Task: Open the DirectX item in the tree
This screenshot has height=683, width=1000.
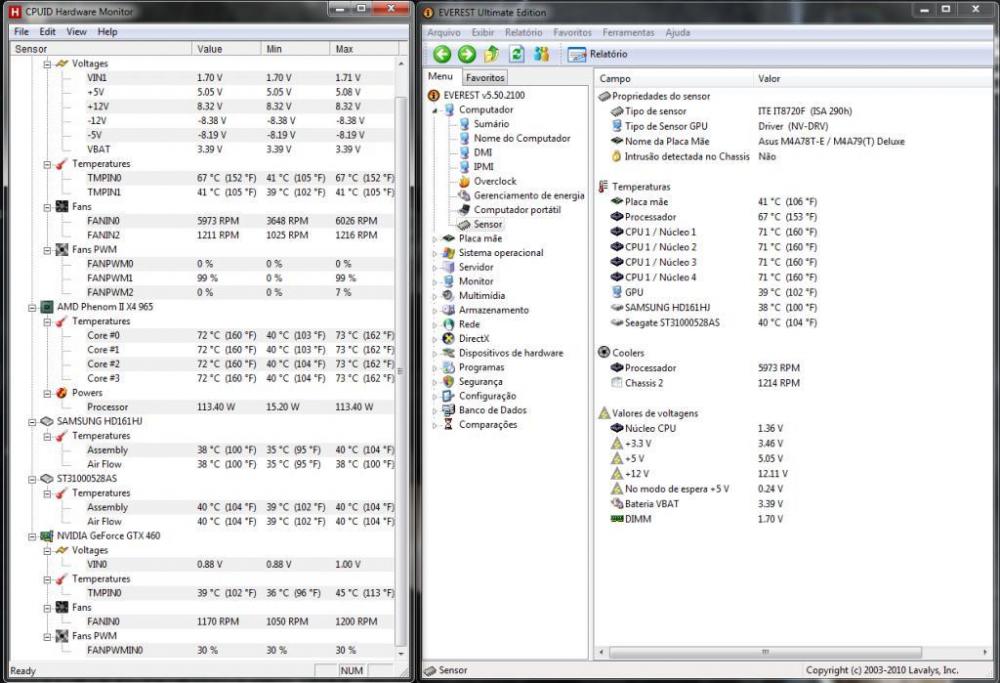Action: click(474, 339)
